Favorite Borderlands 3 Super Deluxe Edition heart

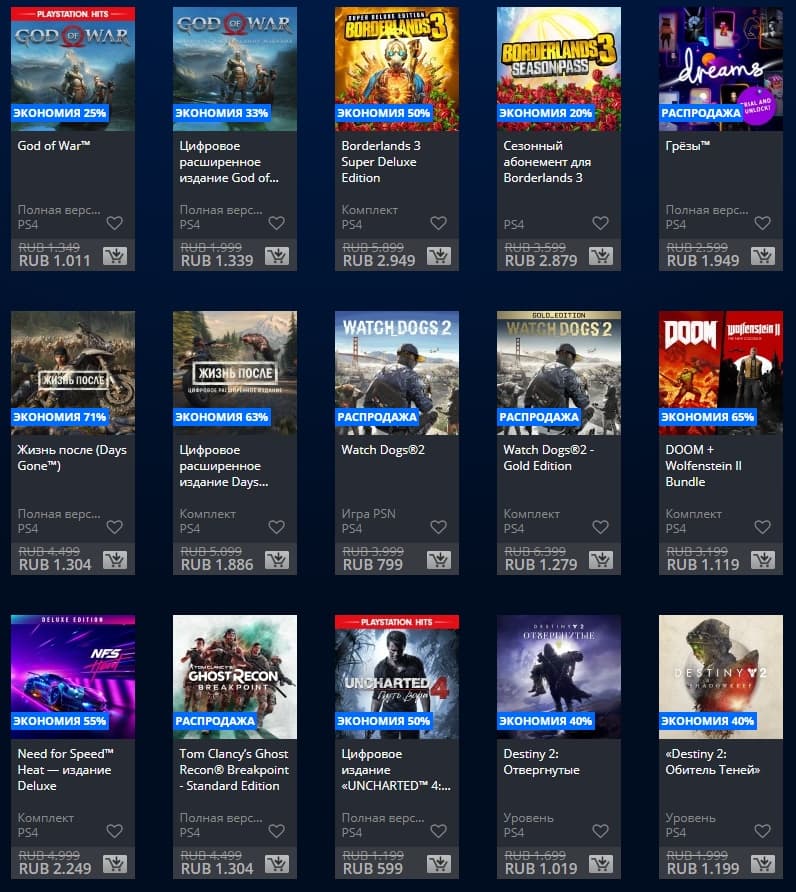pyautogui.click(x=438, y=223)
